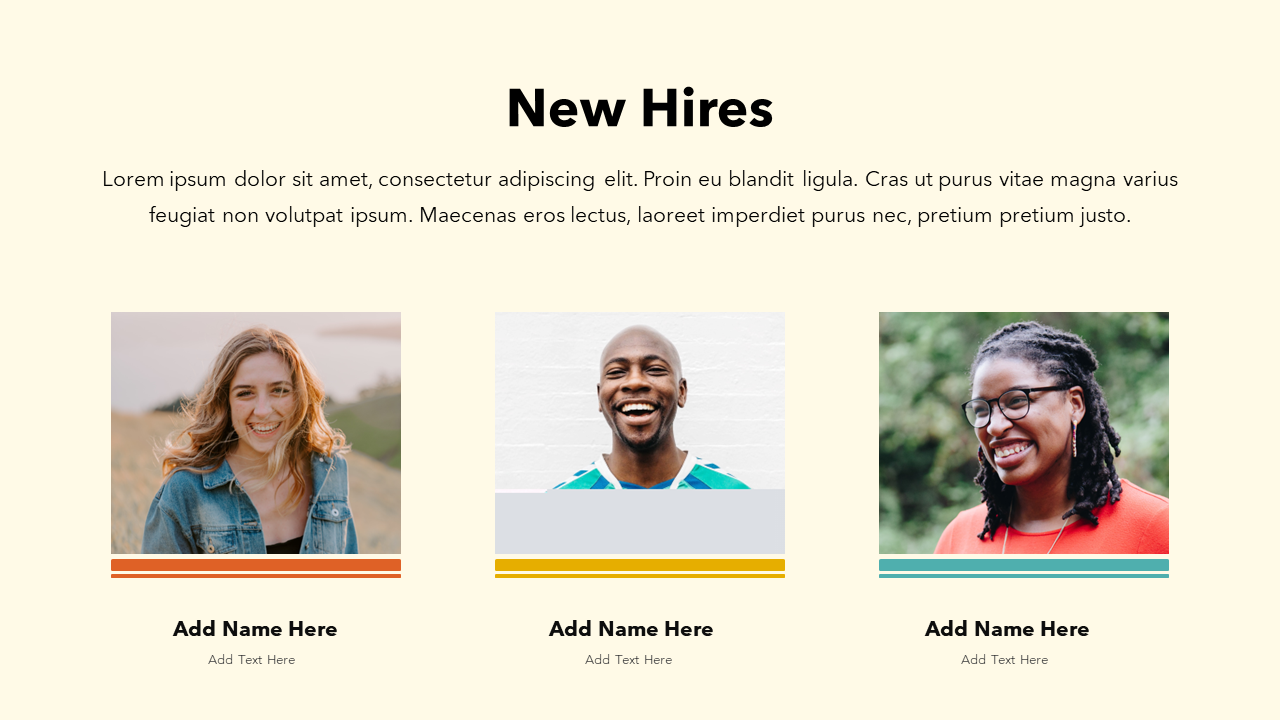1280x720 pixels.
Task: Select the New Hires title text
Action: pos(640,108)
